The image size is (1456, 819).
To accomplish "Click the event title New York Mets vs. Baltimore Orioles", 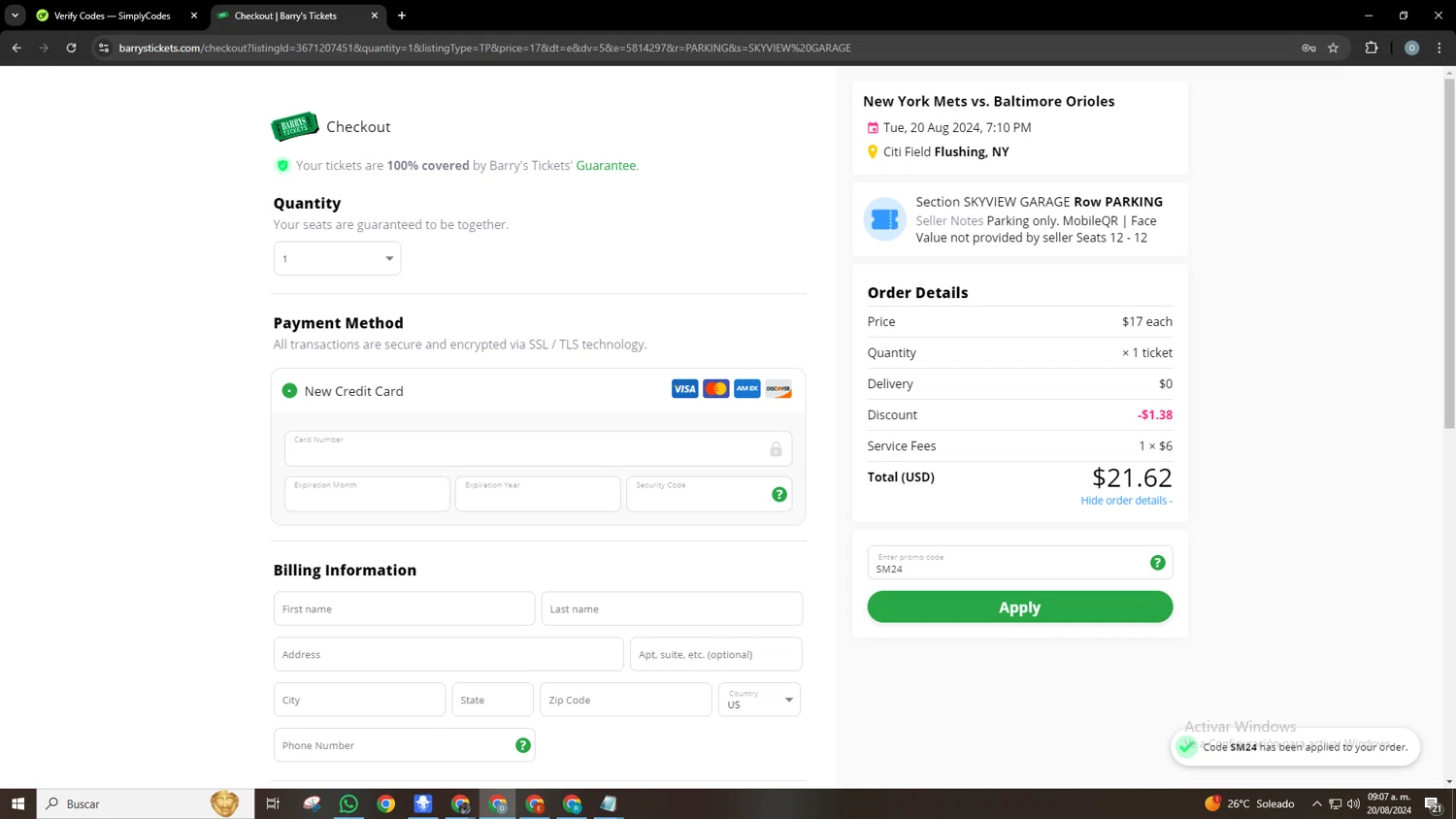I will tap(988, 102).
